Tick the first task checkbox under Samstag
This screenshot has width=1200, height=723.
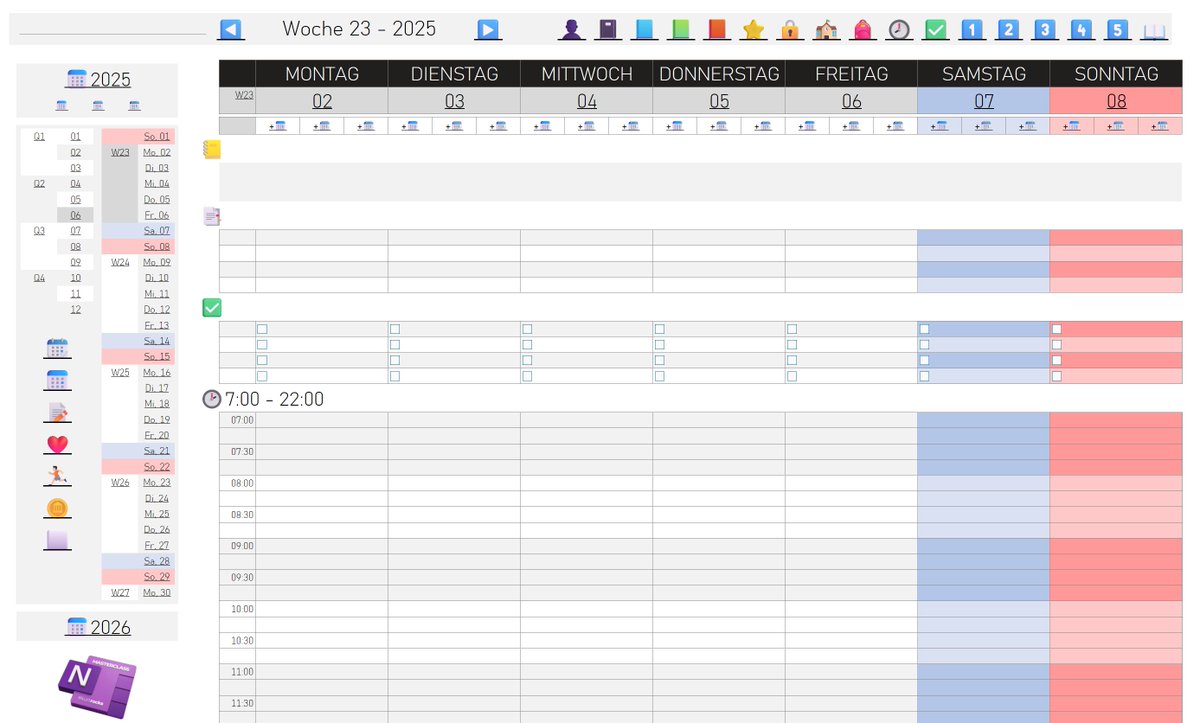[924, 329]
